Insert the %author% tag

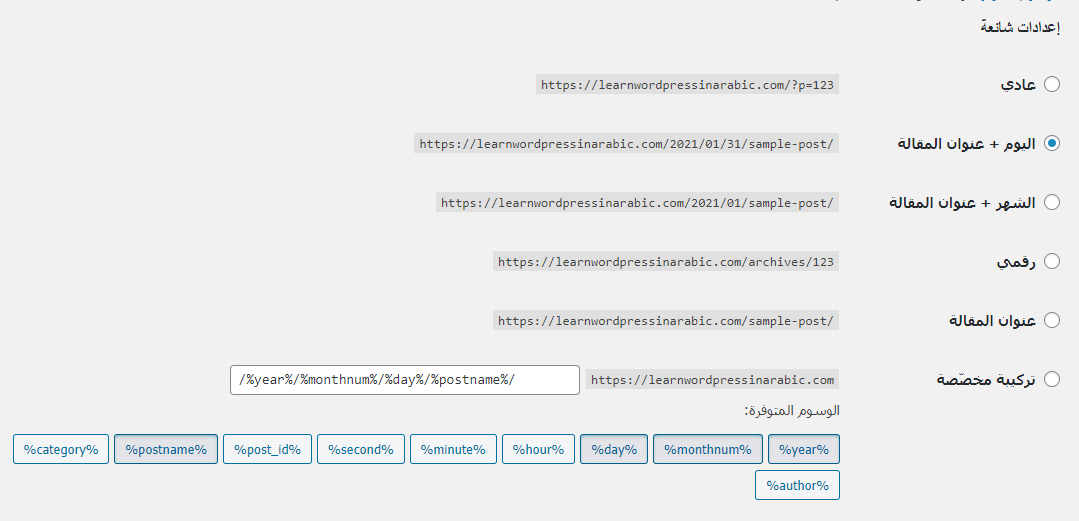click(798, 485)
